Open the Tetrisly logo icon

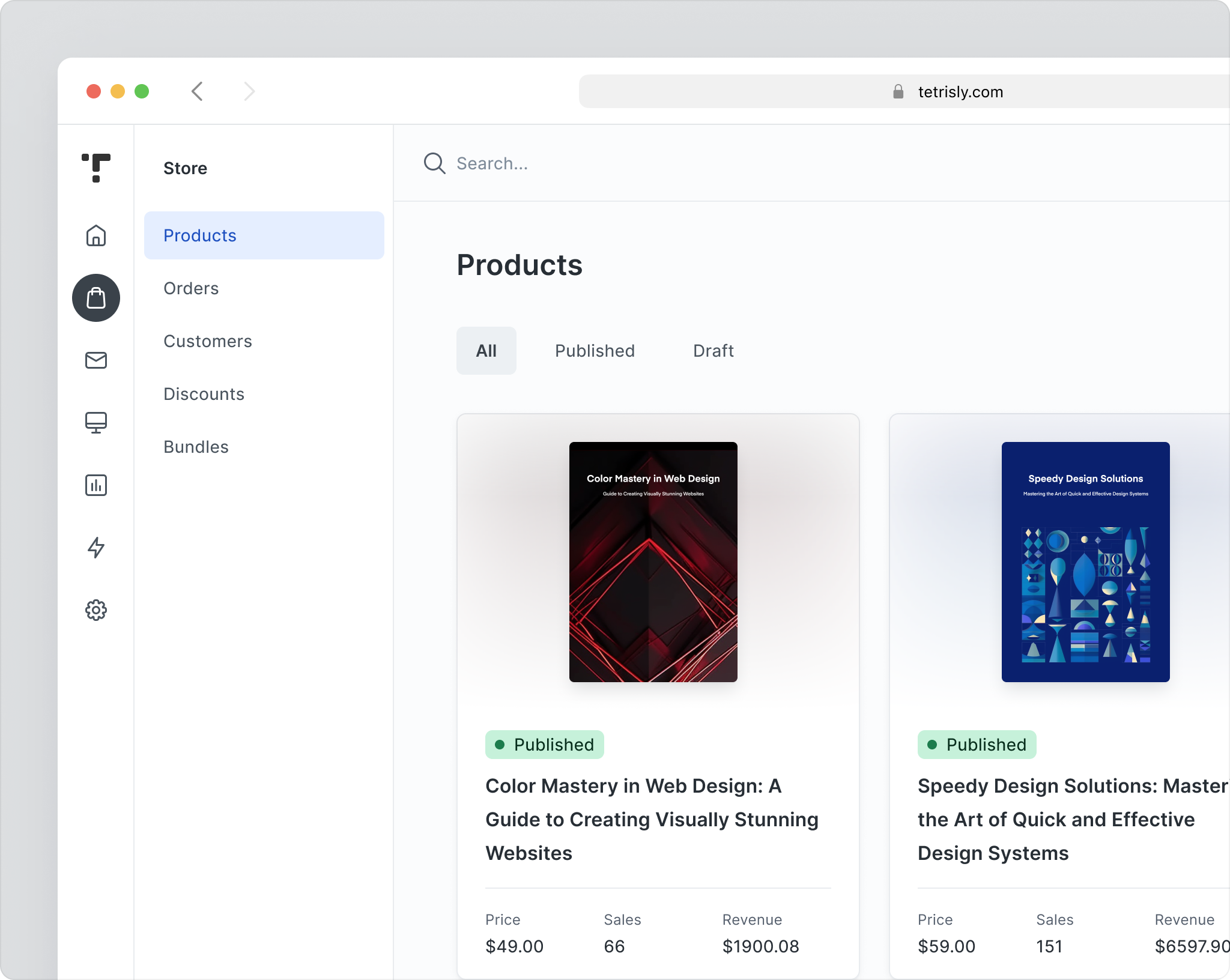coord(96,168)
